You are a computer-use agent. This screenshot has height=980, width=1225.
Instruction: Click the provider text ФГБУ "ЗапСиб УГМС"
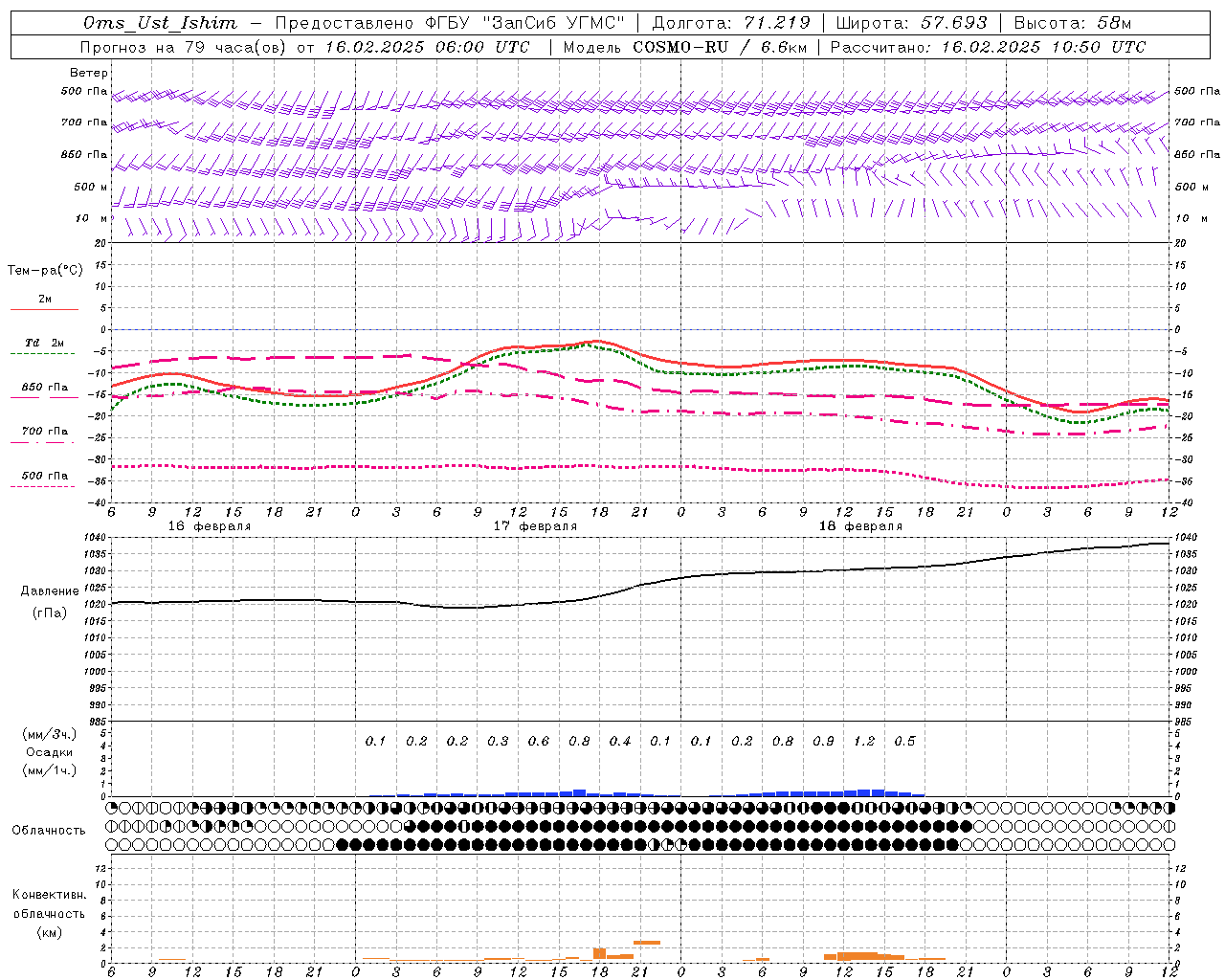[x=524, y=23]
